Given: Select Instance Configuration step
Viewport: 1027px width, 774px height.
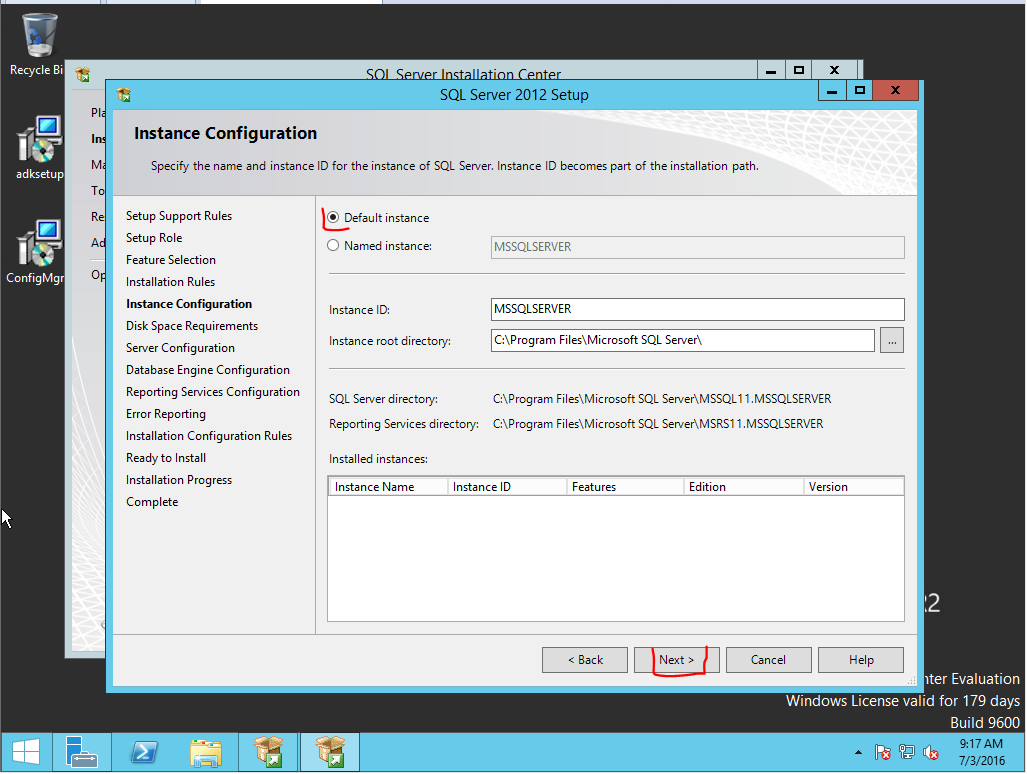Looking at the screenshot, I should point(189,304).
